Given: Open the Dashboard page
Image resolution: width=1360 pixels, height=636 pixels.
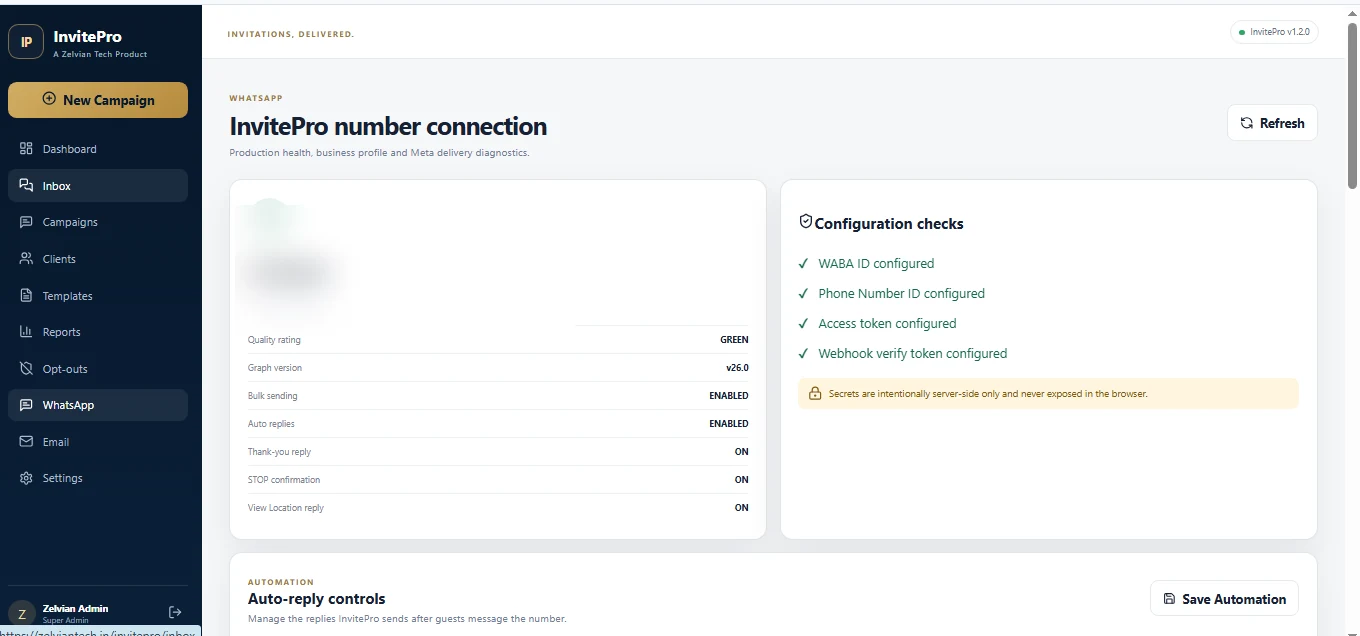Looking at the screenshot, I should tap(98, 149).
